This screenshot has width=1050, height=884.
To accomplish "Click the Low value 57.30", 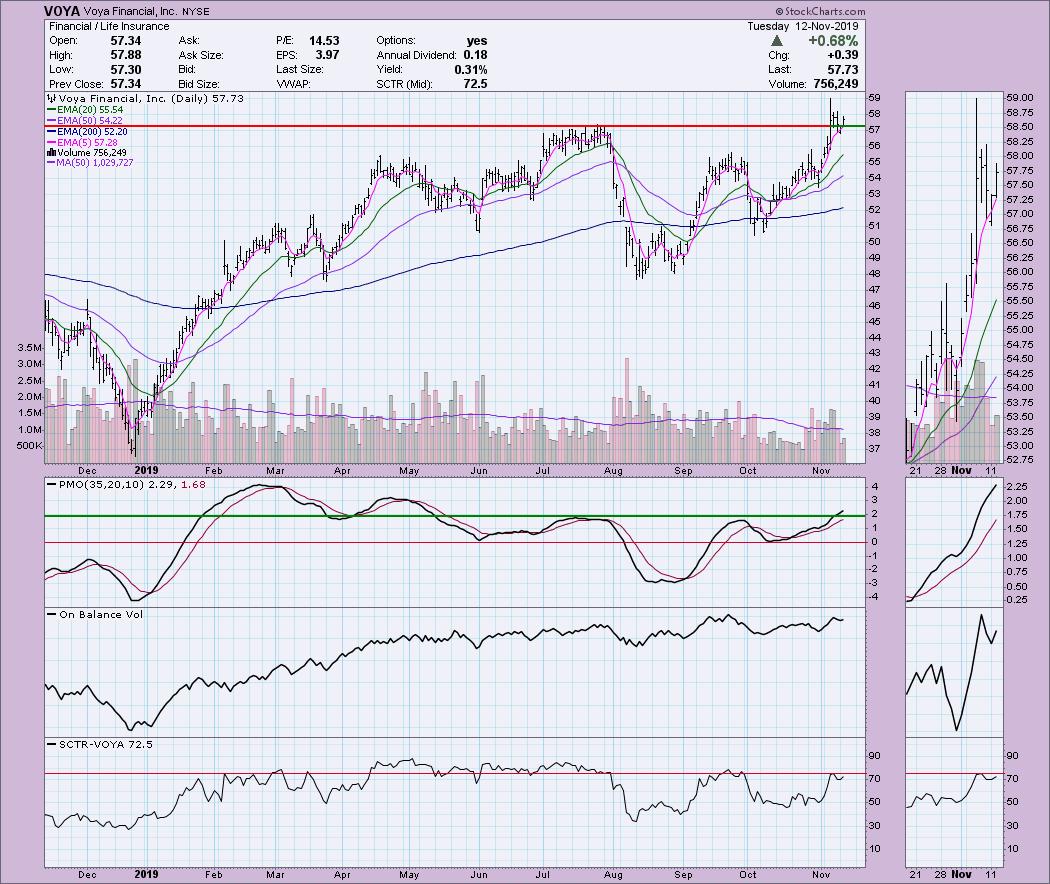I will point(126,69).
